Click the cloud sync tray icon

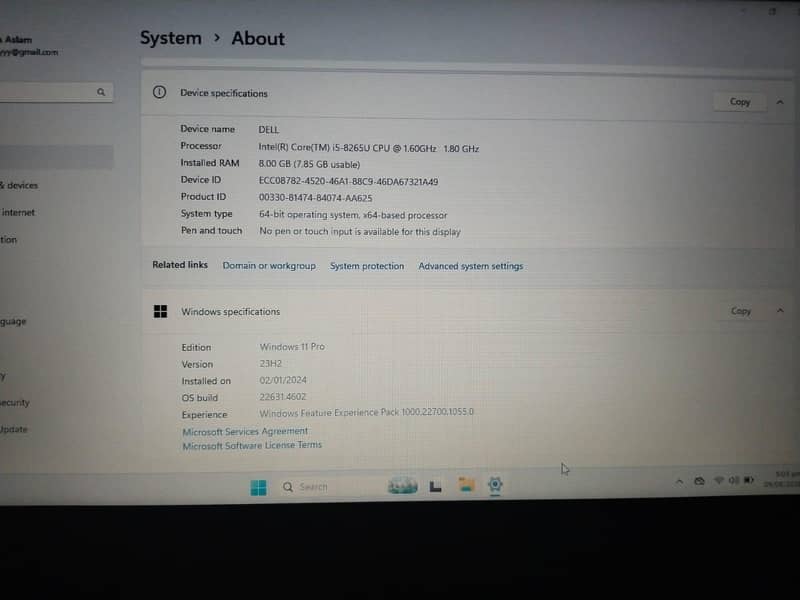tap(699, 481)
